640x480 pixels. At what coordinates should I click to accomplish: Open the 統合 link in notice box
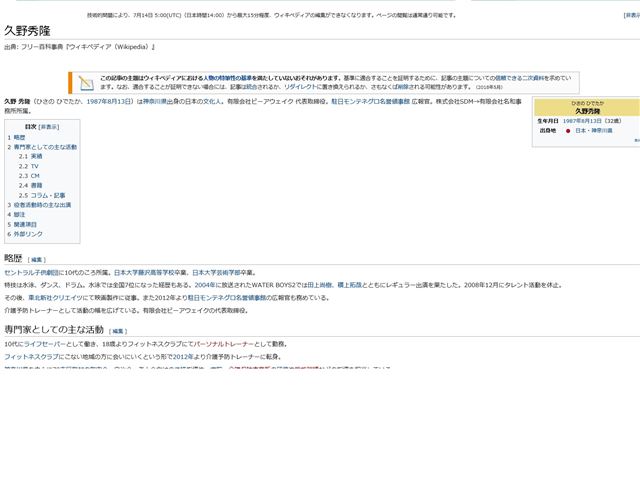coord(250,87)
